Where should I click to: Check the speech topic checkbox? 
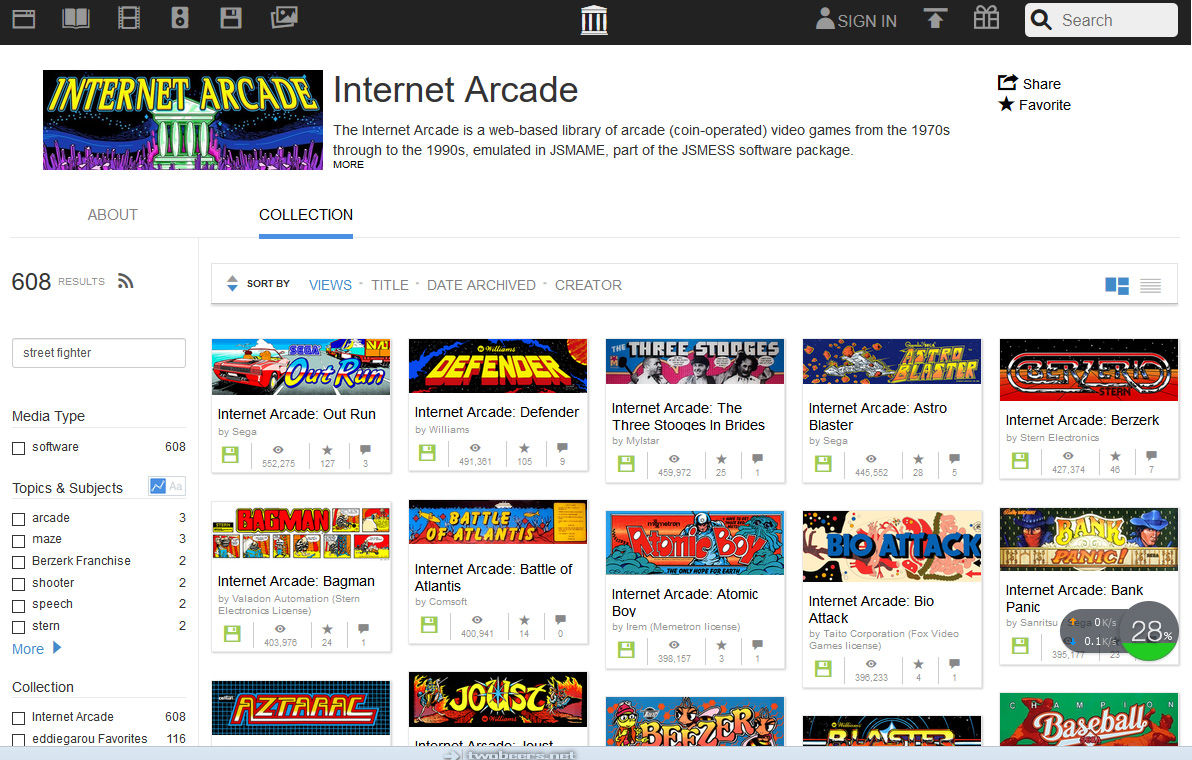19,606
